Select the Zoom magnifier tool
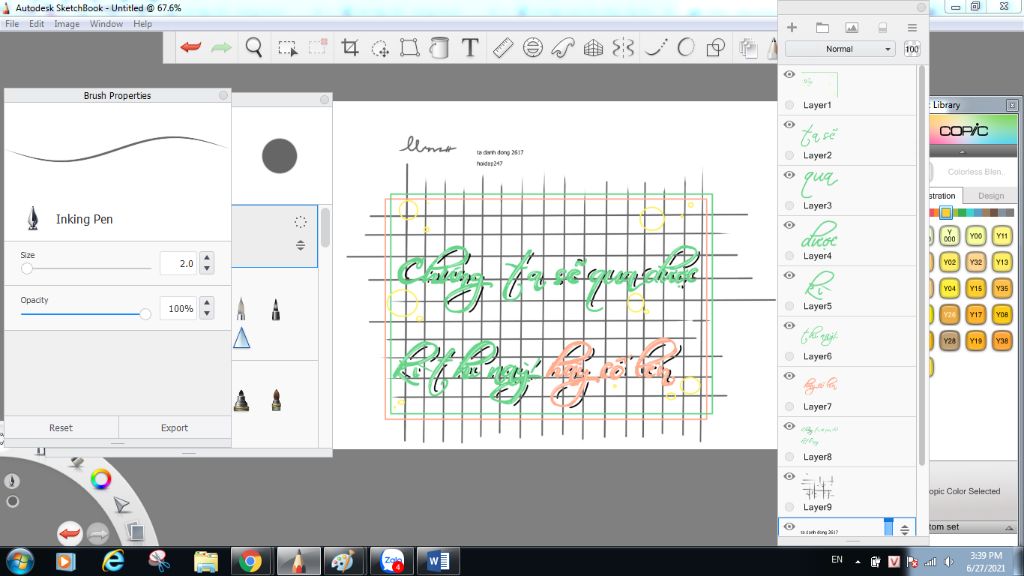This screenshot has width=1024, height=576. 254,47
